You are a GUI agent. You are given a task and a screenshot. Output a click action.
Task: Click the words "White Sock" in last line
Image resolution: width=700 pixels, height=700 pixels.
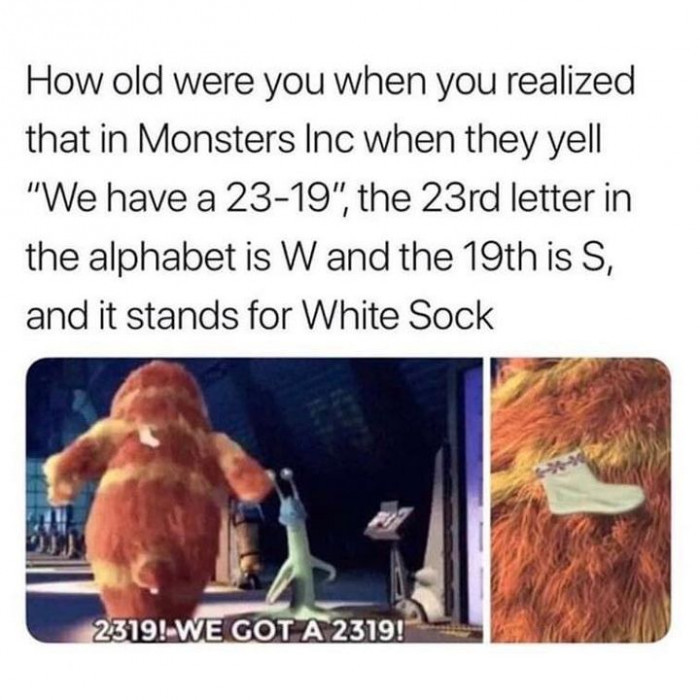398,315
